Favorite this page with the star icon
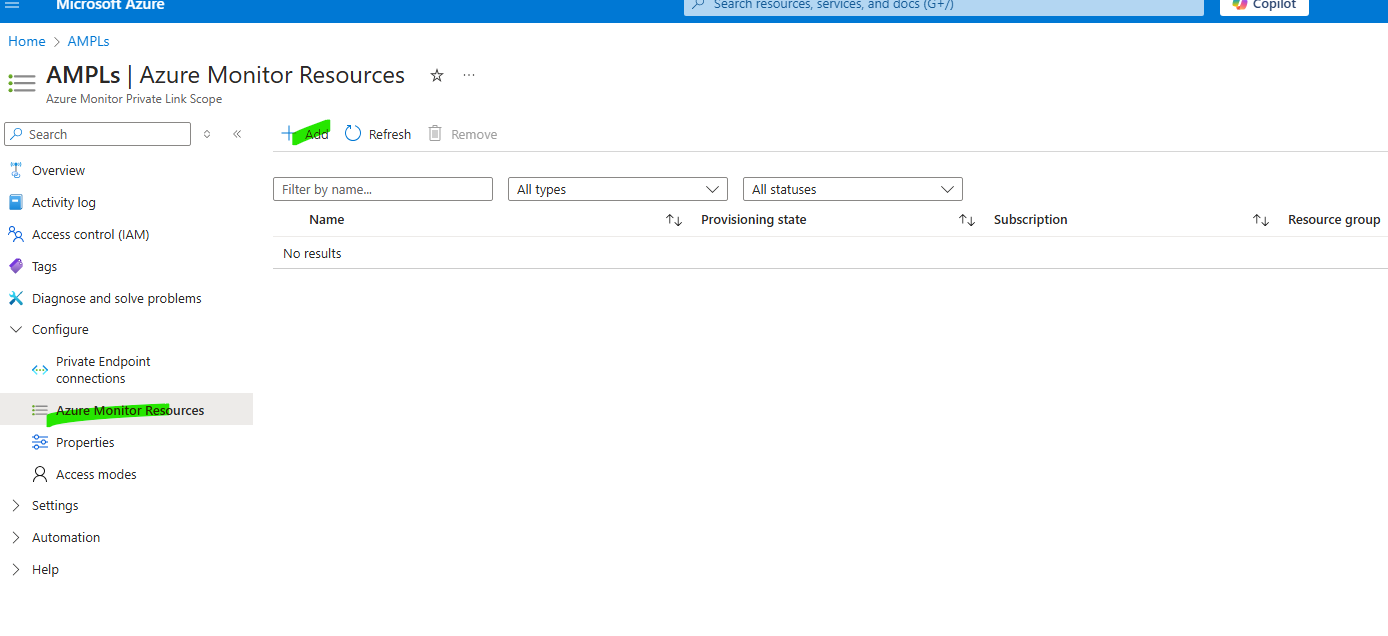Screen dimensions: 1388x636 437,76
